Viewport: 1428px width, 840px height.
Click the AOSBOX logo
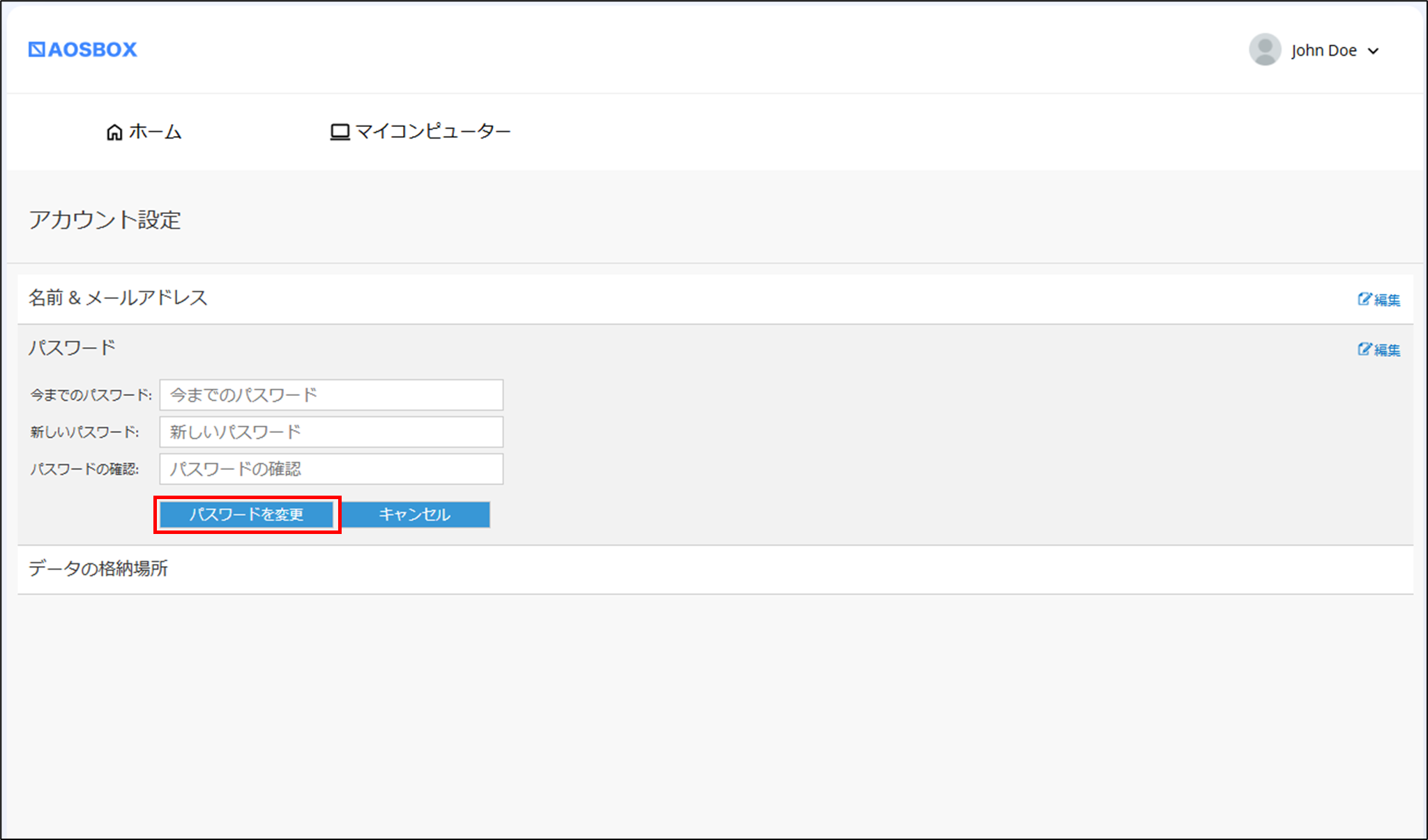[x=82, y=49]
